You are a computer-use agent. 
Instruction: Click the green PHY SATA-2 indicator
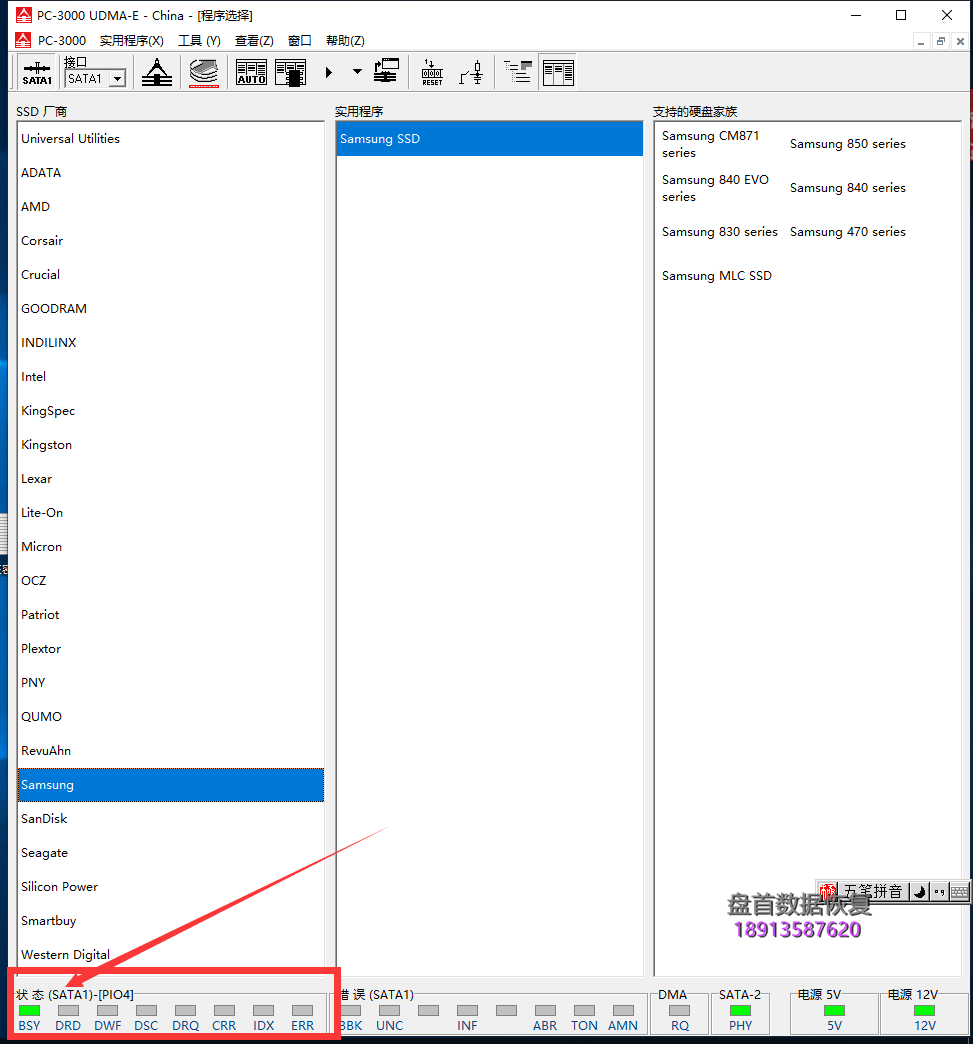(741, 1011)
